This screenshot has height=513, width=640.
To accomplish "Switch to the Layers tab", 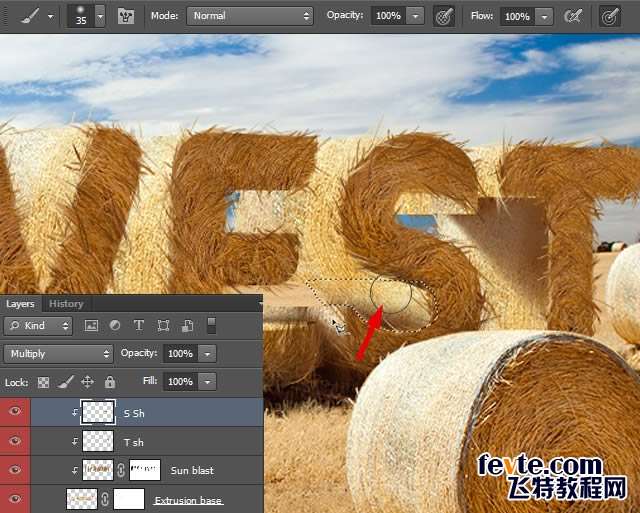I will click(x=20, y=304).
